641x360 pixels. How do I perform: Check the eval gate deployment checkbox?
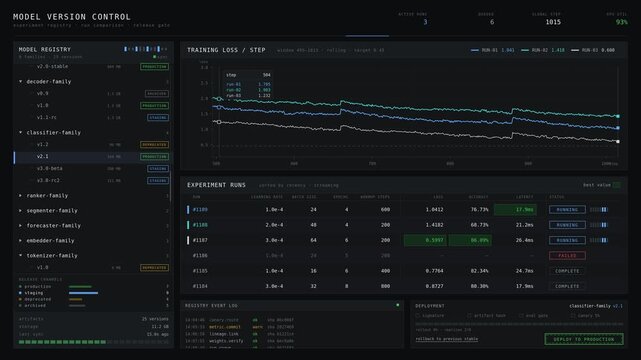[521, 316]
